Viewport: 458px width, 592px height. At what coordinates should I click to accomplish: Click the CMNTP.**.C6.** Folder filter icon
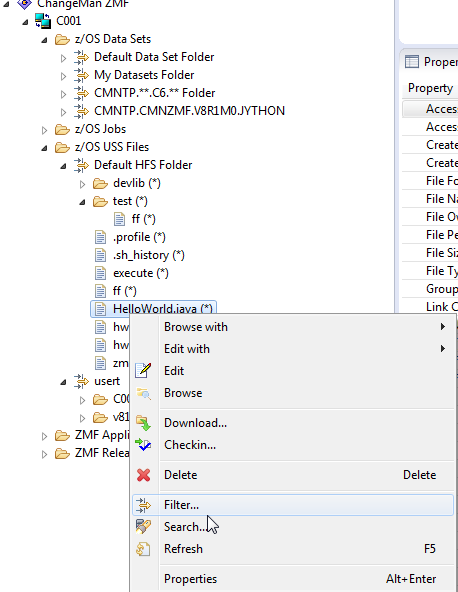point(81,93)
